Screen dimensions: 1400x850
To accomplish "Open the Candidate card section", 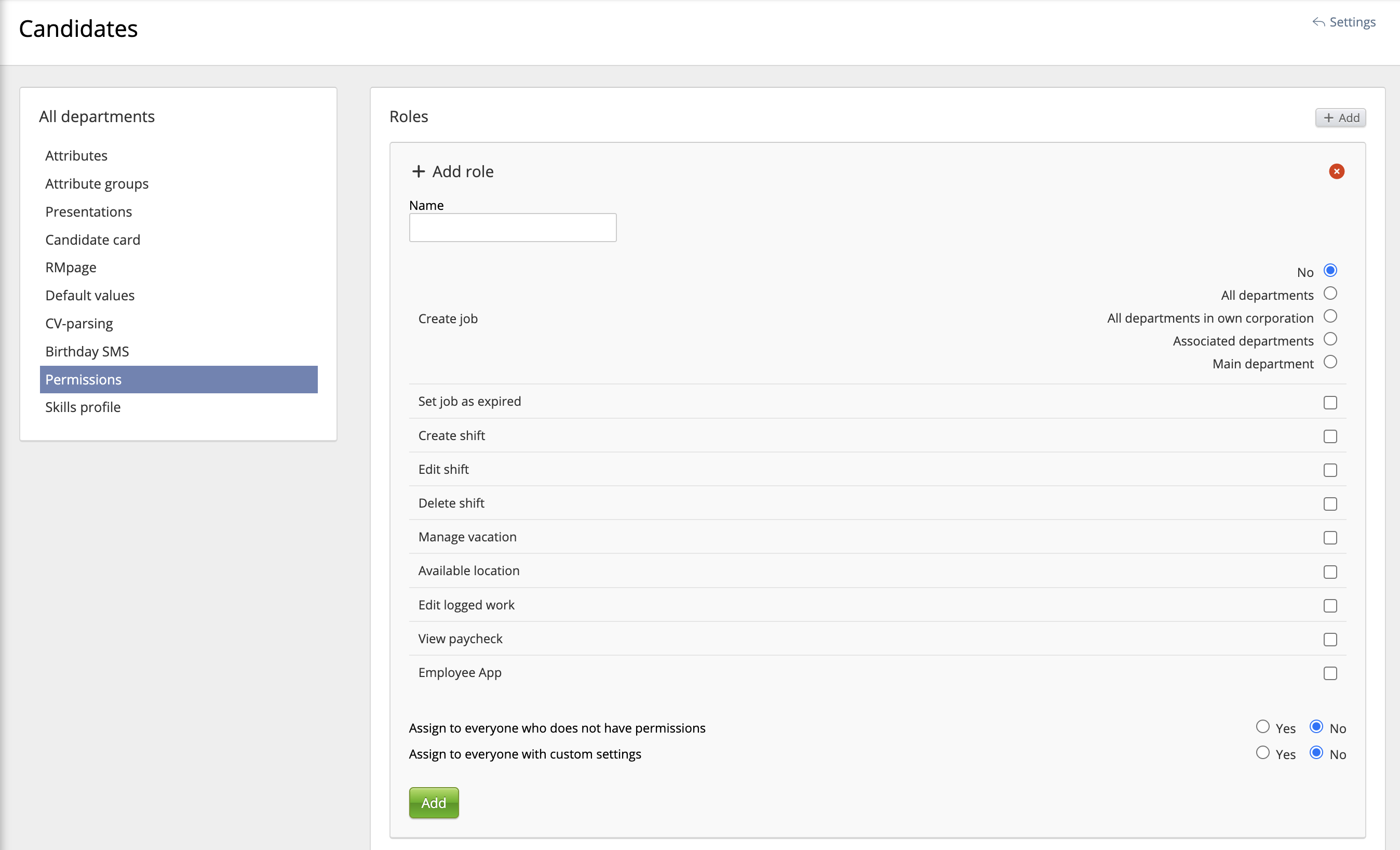I will (92, 240).
